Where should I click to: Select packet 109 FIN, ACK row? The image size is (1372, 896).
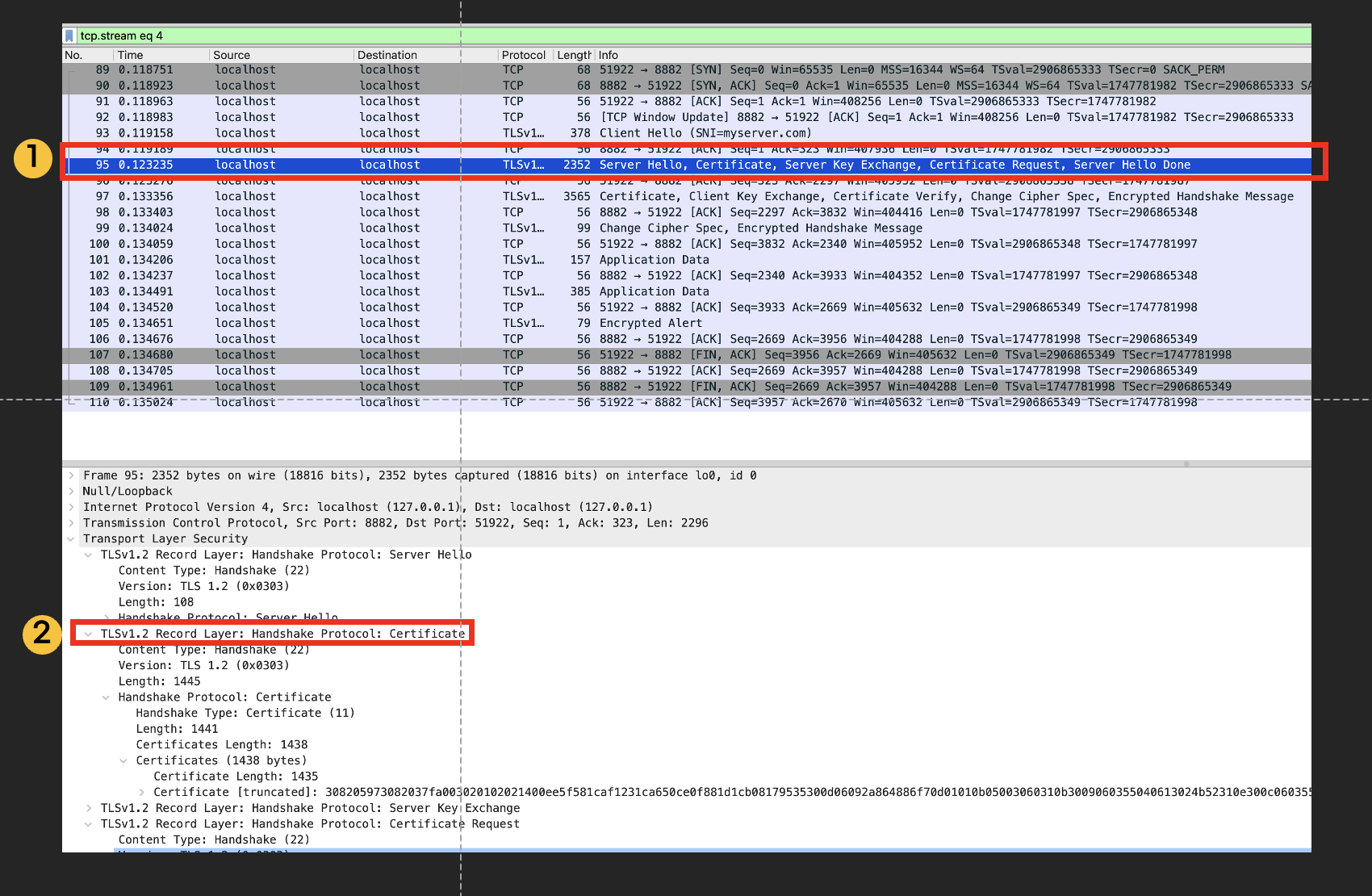pos(687,387)
